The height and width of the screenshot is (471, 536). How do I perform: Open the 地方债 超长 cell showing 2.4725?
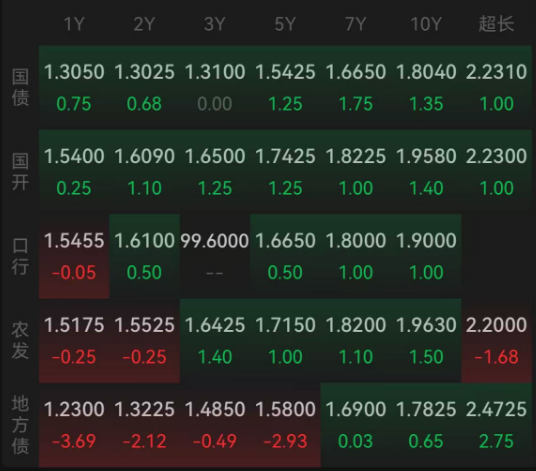tap(497, 425)
